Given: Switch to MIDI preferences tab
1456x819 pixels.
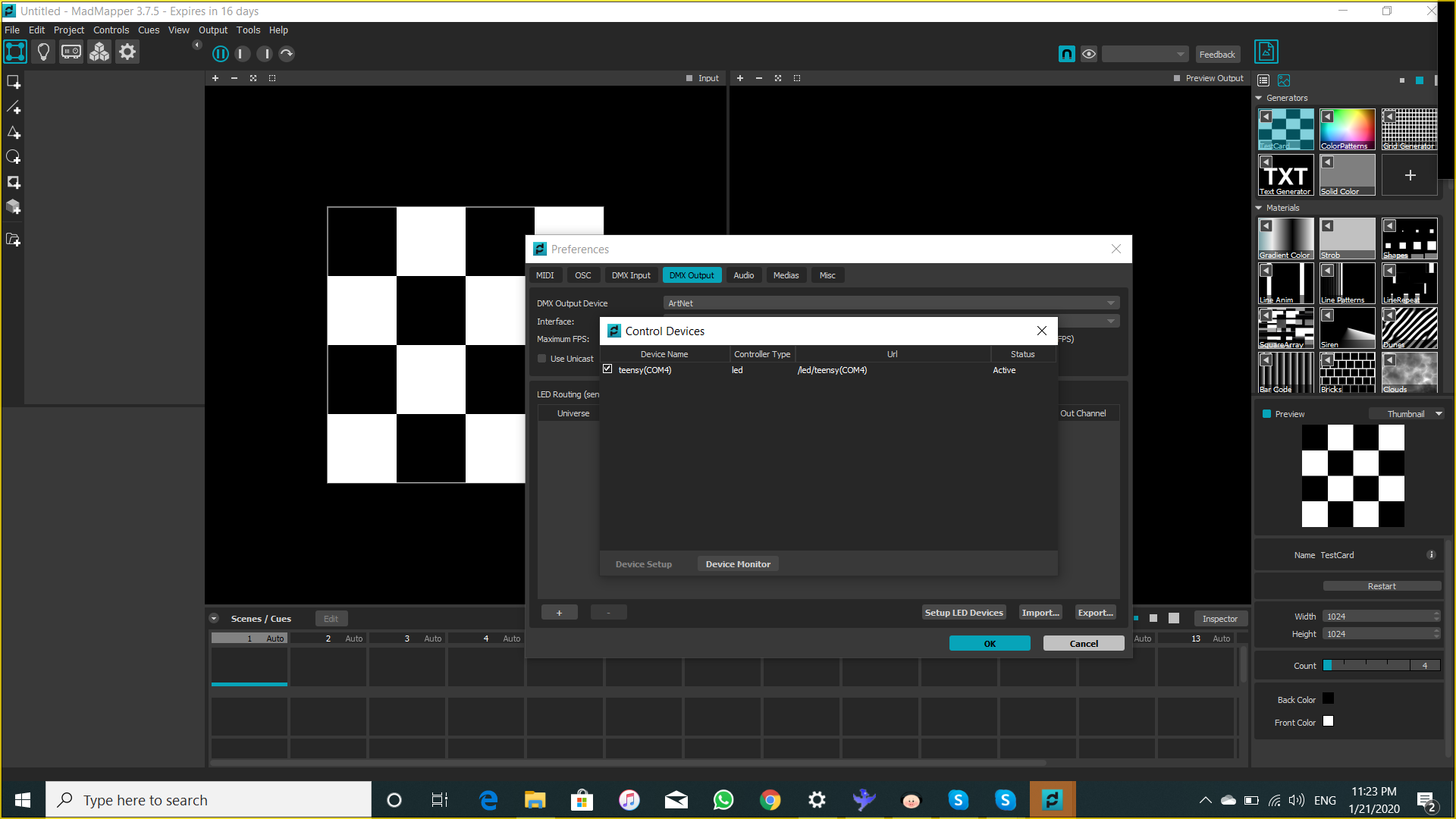Looking at the screenshot, I should tap(545, 275).
